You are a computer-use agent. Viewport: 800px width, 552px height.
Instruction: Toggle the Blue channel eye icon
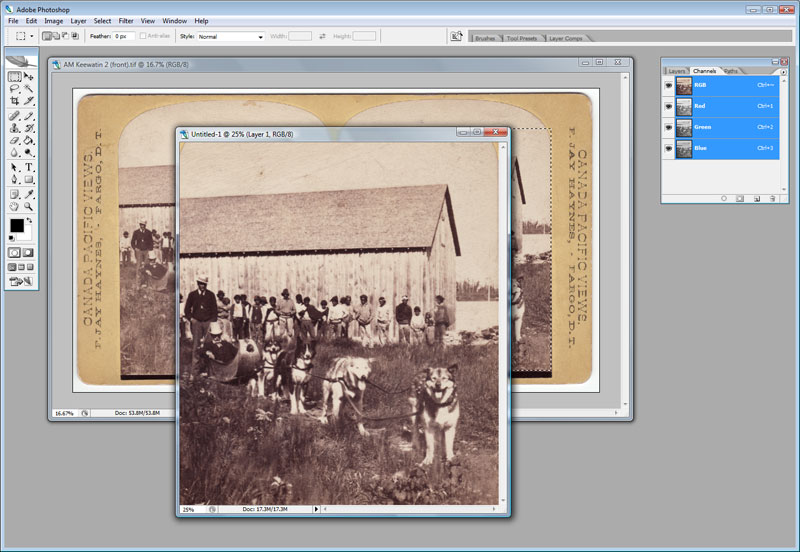pos(668,148)
